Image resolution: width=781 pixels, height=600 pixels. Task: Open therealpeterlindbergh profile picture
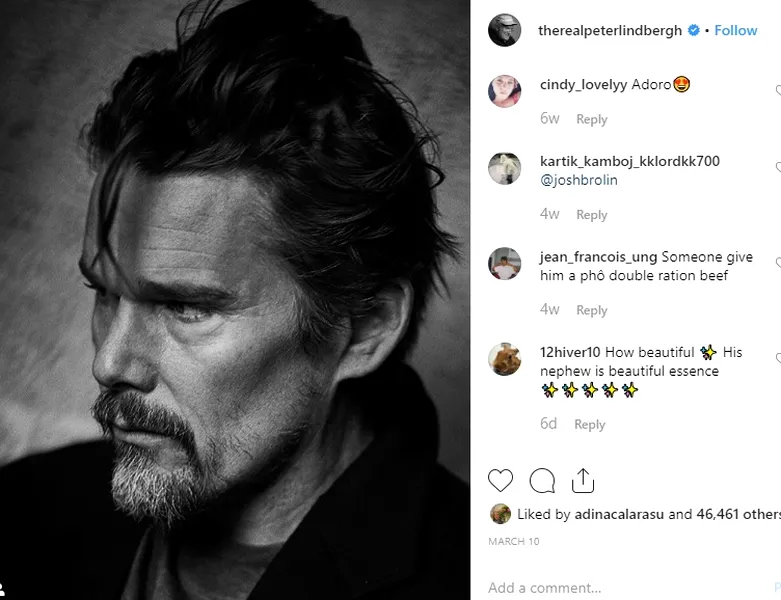(504, 30)
